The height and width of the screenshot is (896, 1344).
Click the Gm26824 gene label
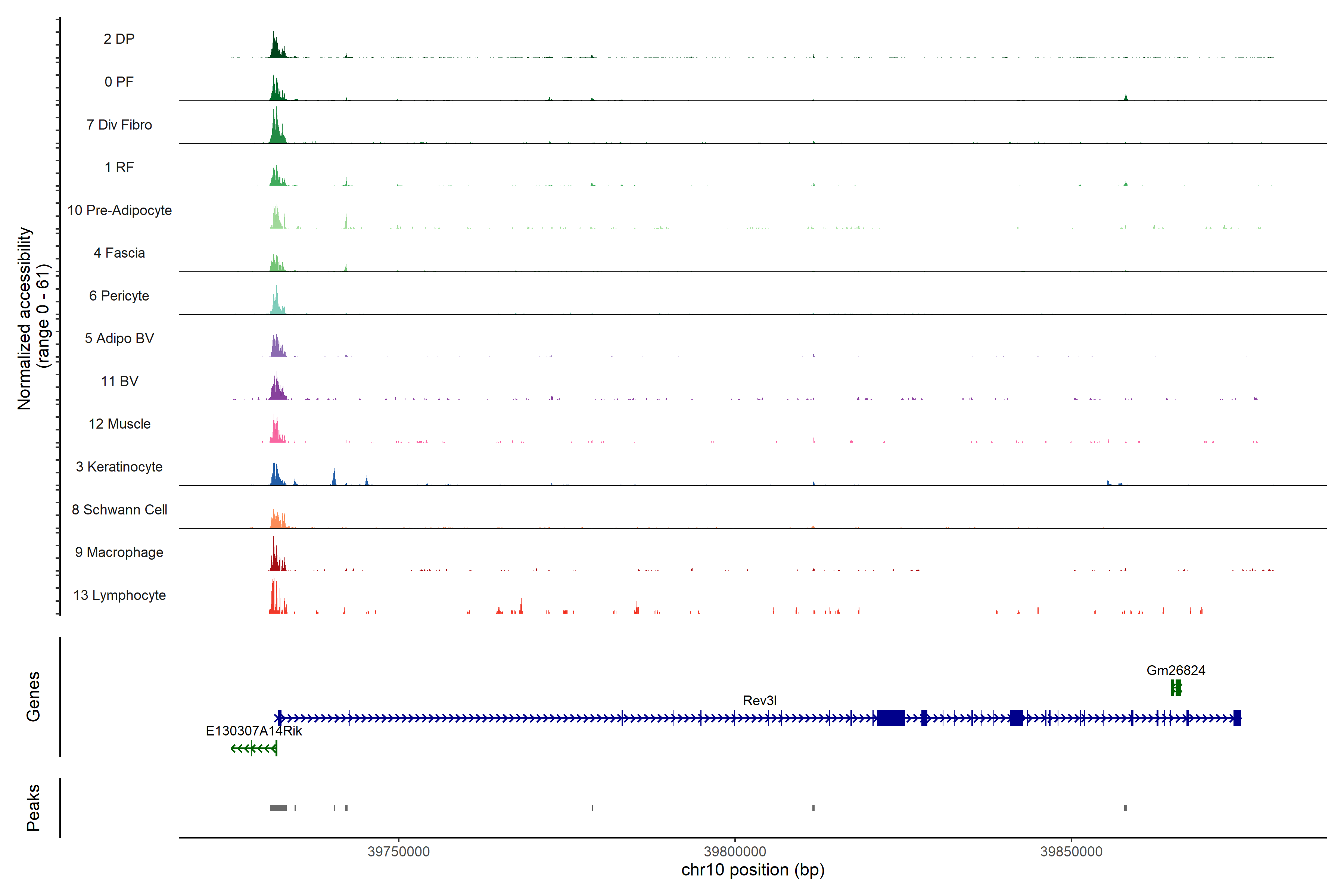click(x=1175, y=670)
